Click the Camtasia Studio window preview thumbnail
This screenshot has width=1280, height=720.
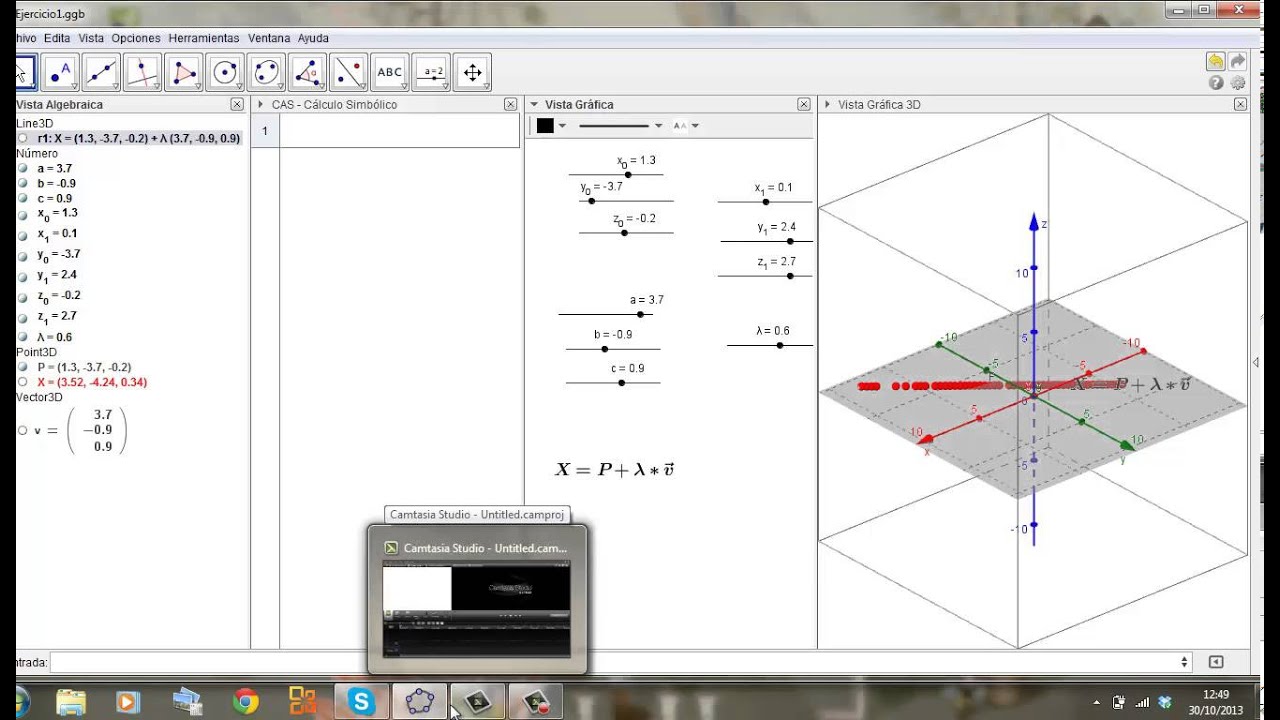[x=477, y=608]
